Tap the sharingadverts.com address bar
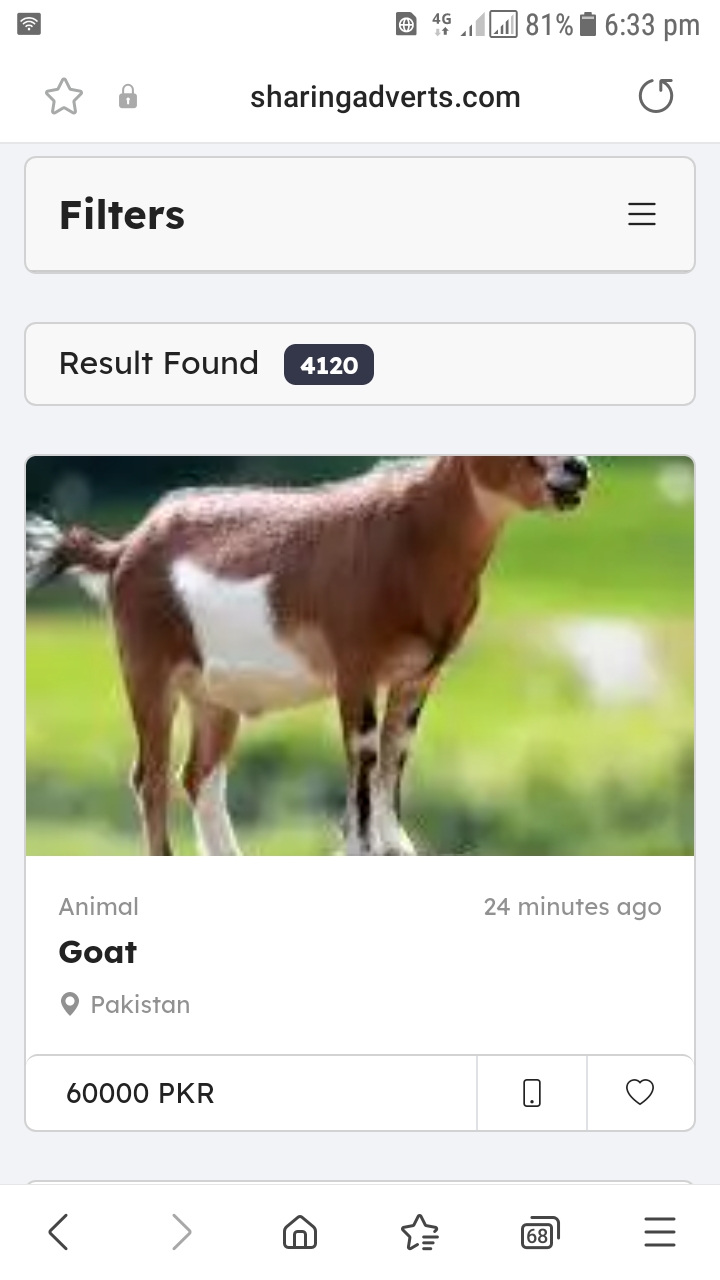720x1280 pixels. [x=385, y=97]
